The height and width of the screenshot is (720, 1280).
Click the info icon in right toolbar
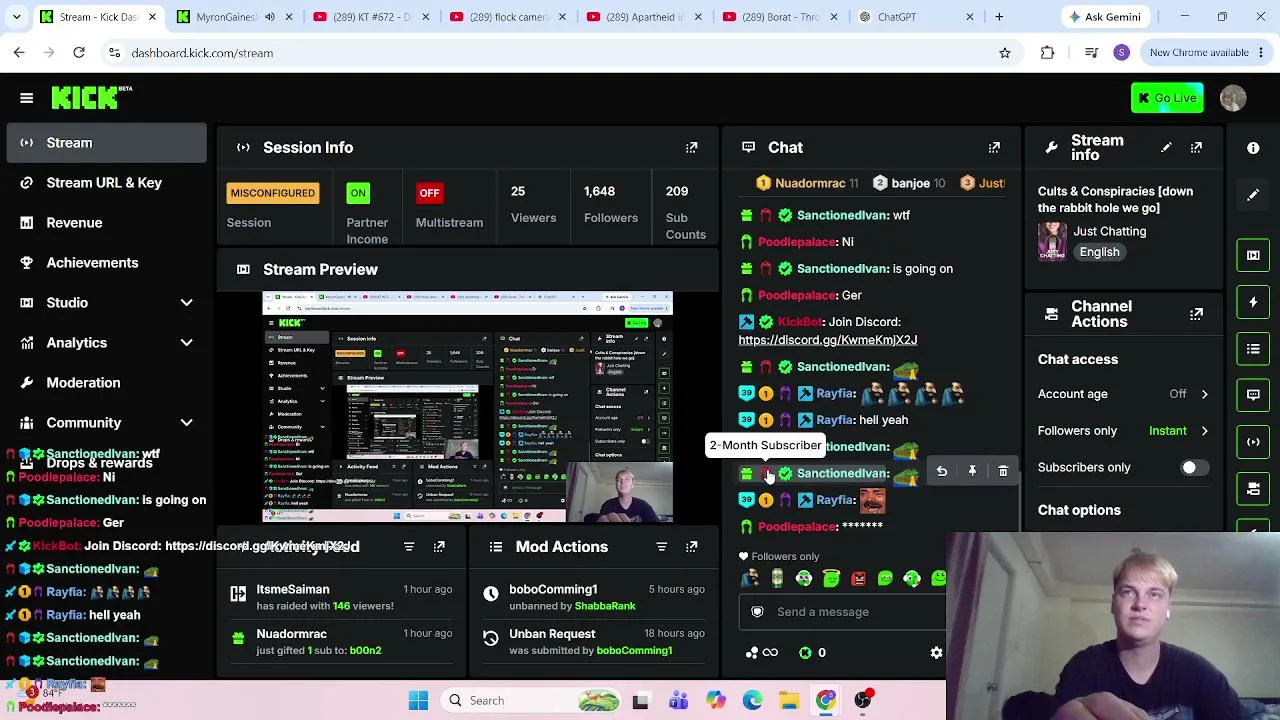tap(1253, 148)
